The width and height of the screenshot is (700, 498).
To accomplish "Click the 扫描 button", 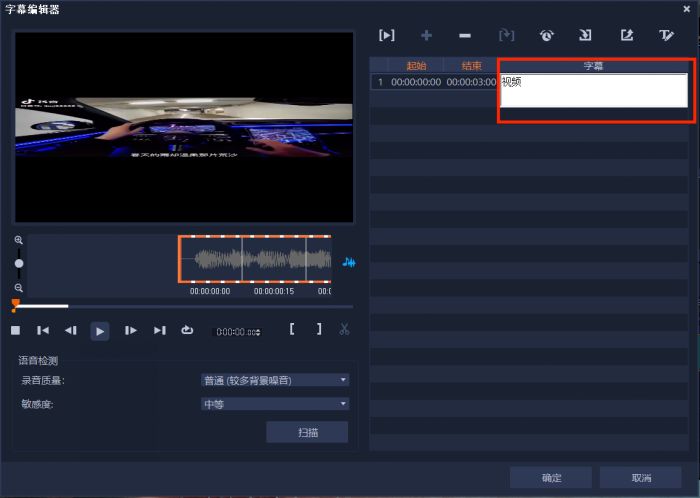I will click(307, 432).
